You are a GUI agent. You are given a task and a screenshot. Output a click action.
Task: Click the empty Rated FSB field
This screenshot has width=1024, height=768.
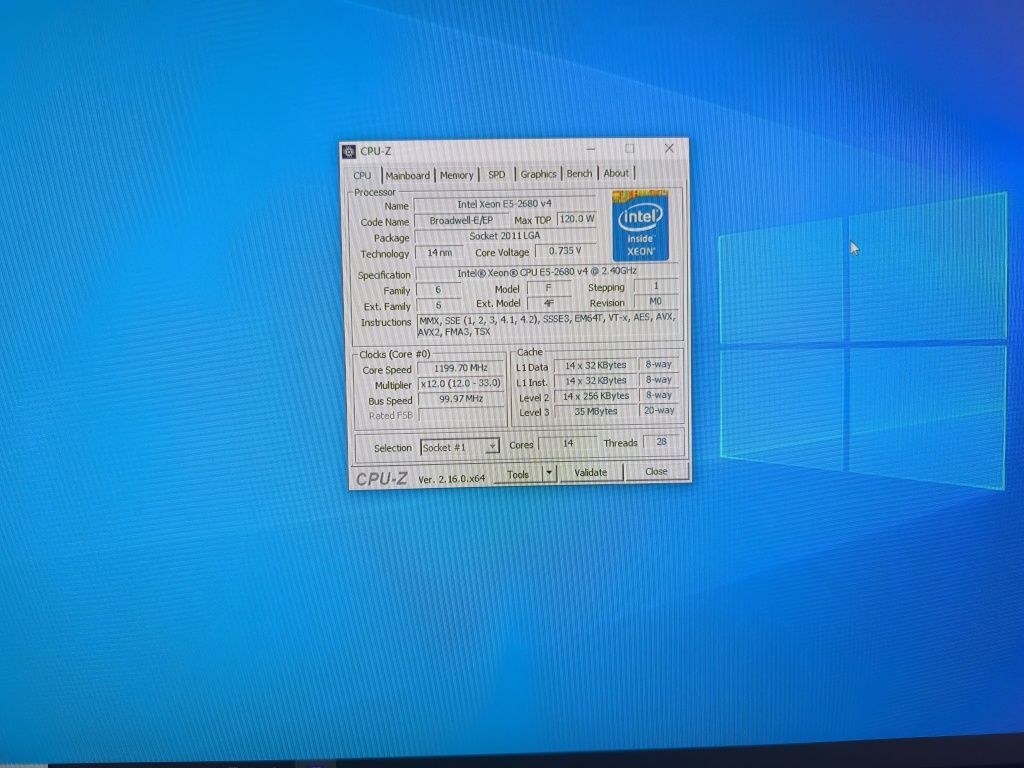pos(461,414)
